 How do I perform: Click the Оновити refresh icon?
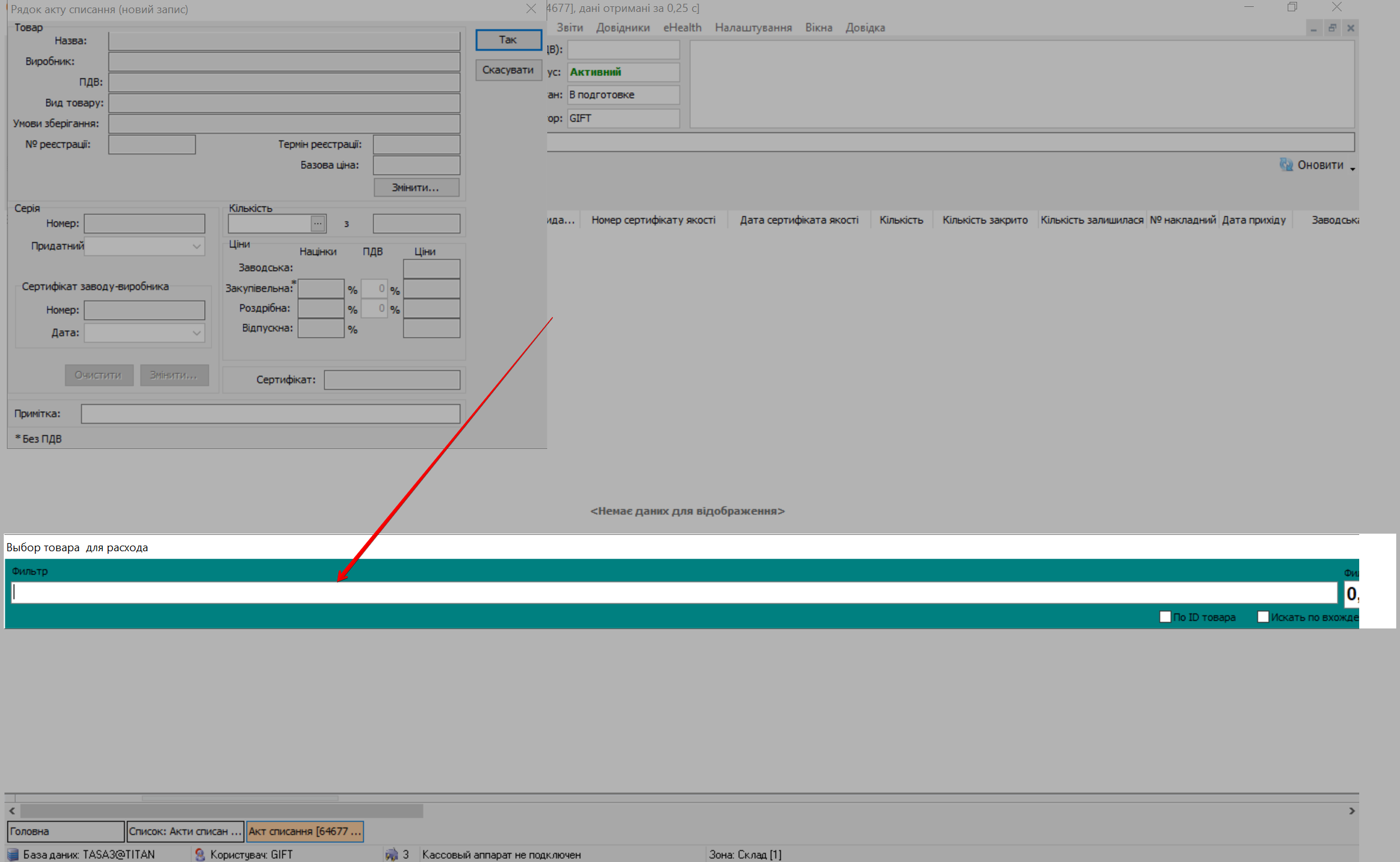(x=1286, y=164)
